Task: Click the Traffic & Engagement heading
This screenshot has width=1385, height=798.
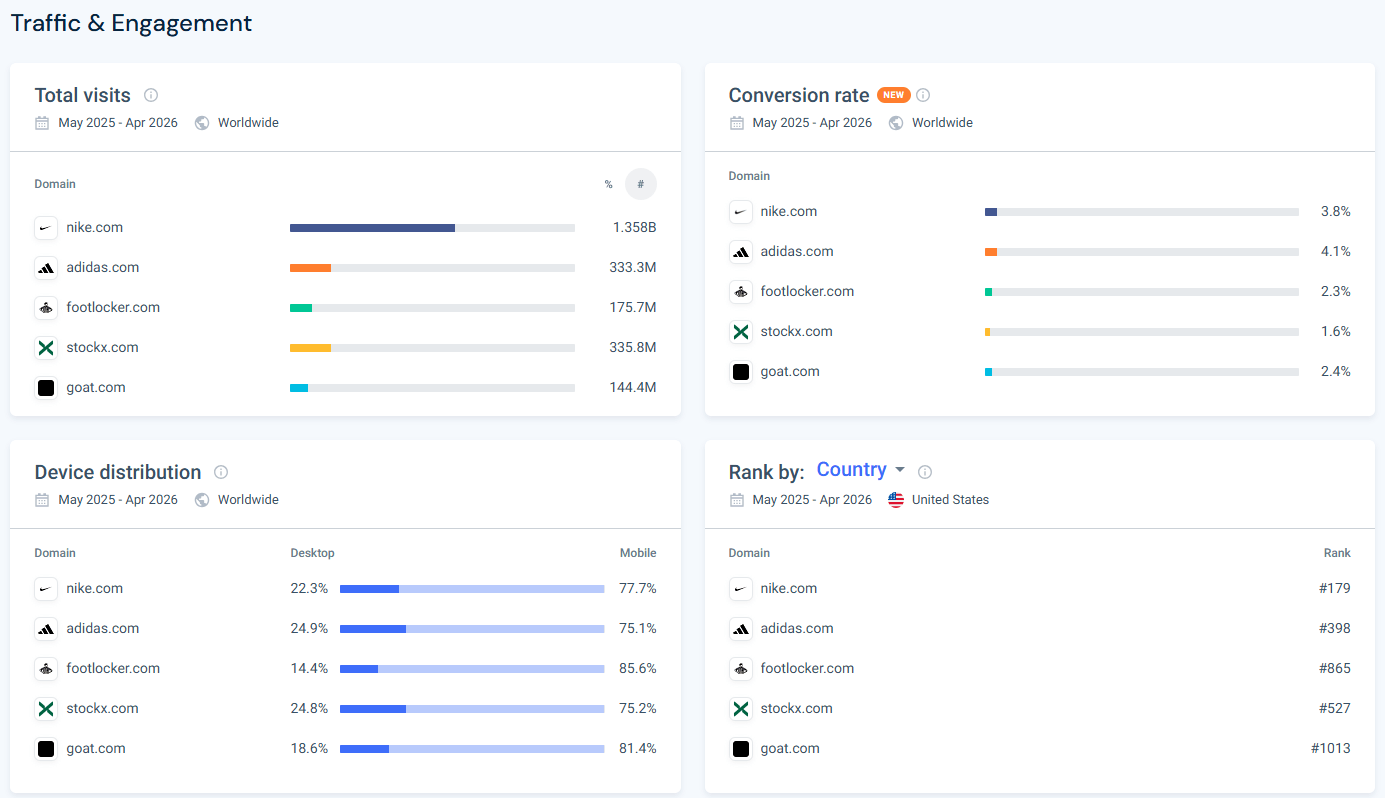Action: click(x=131, y=23)
